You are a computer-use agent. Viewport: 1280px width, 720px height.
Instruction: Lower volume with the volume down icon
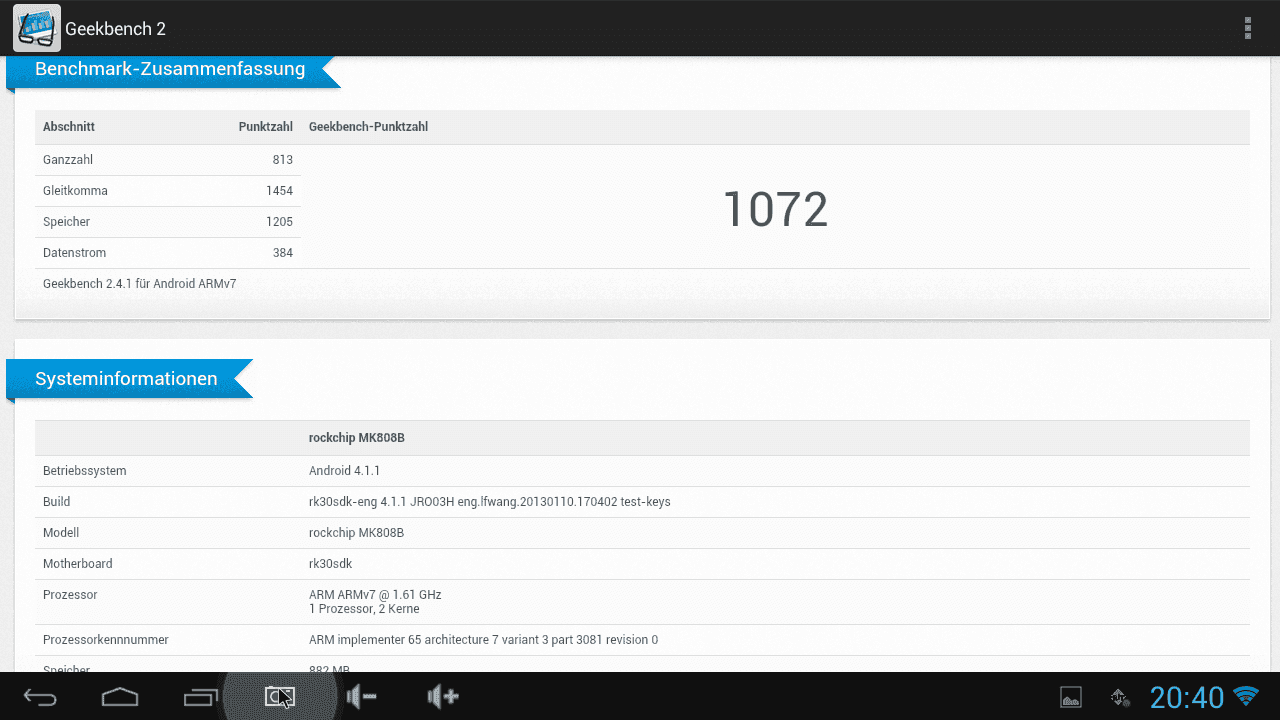coord(361,696)
